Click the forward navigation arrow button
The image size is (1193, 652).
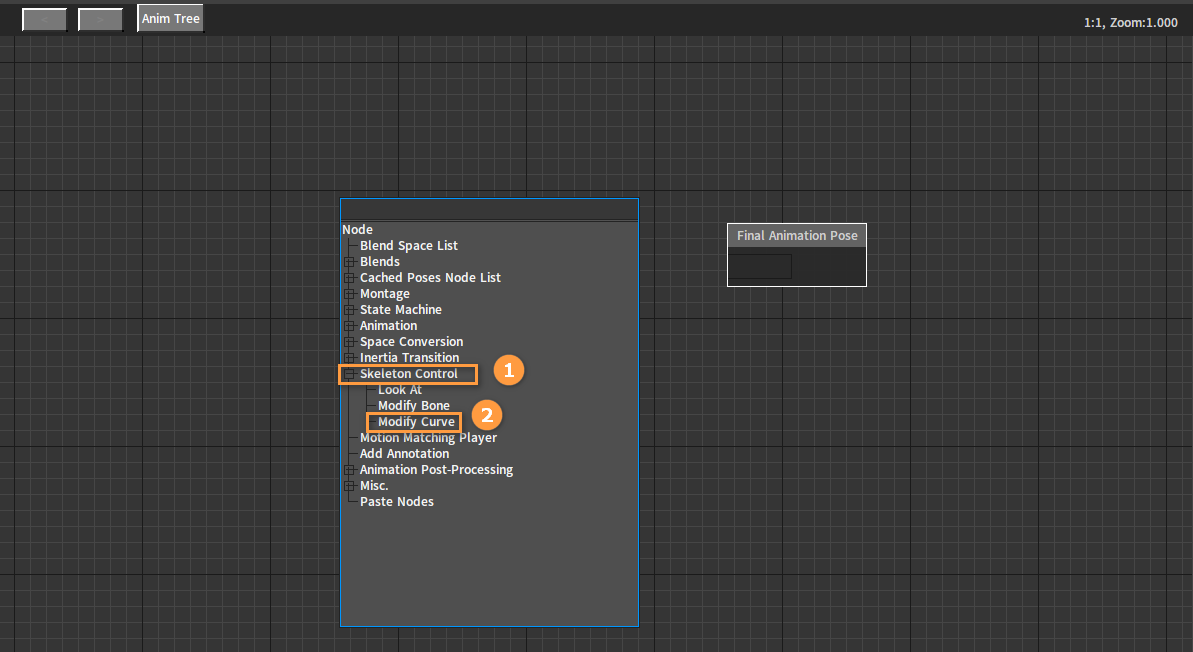coord(100,19)
